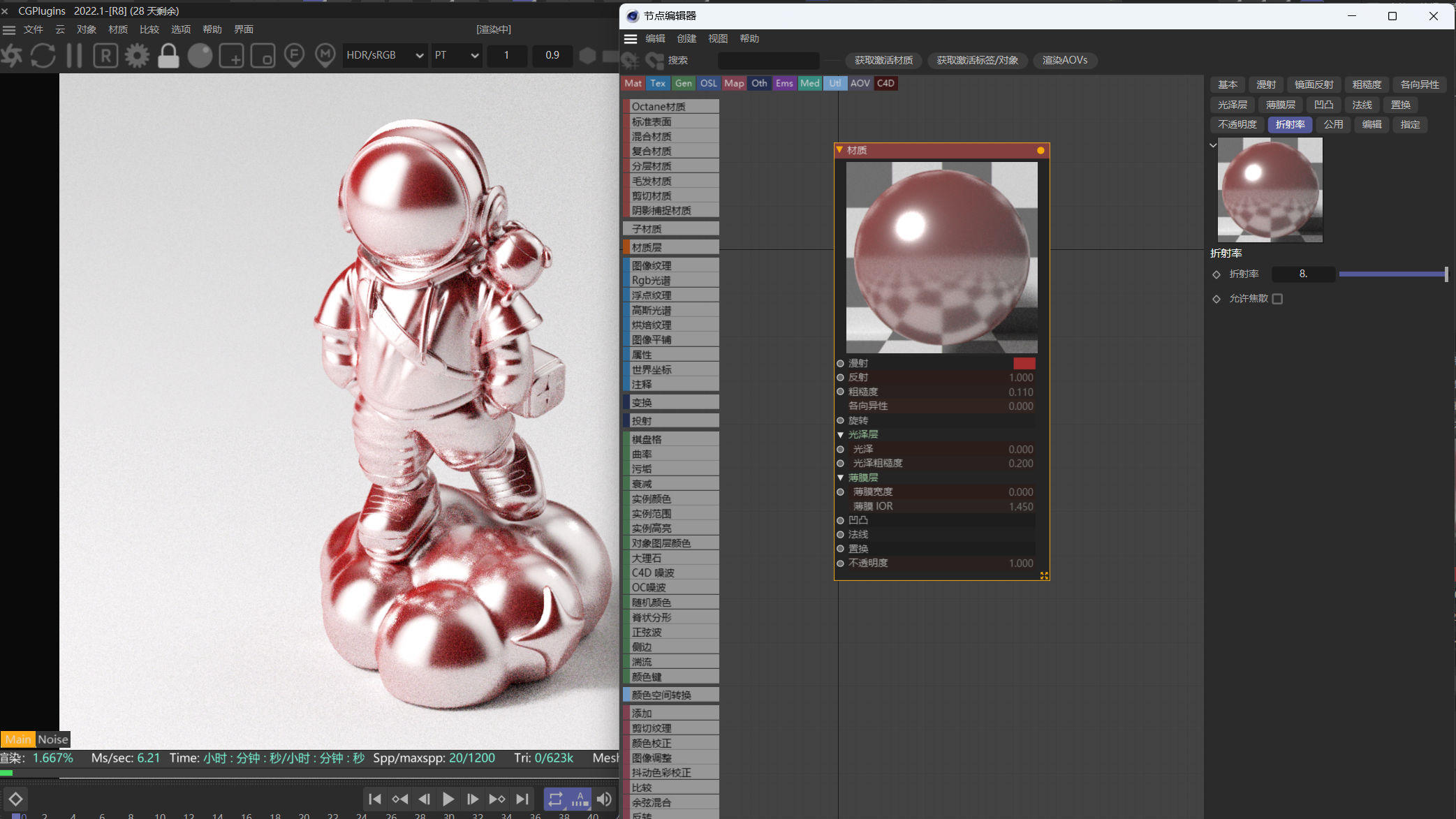The image size is (1456, 819).
Task: Jump to previous keyframe
Action: coord(399,799)
